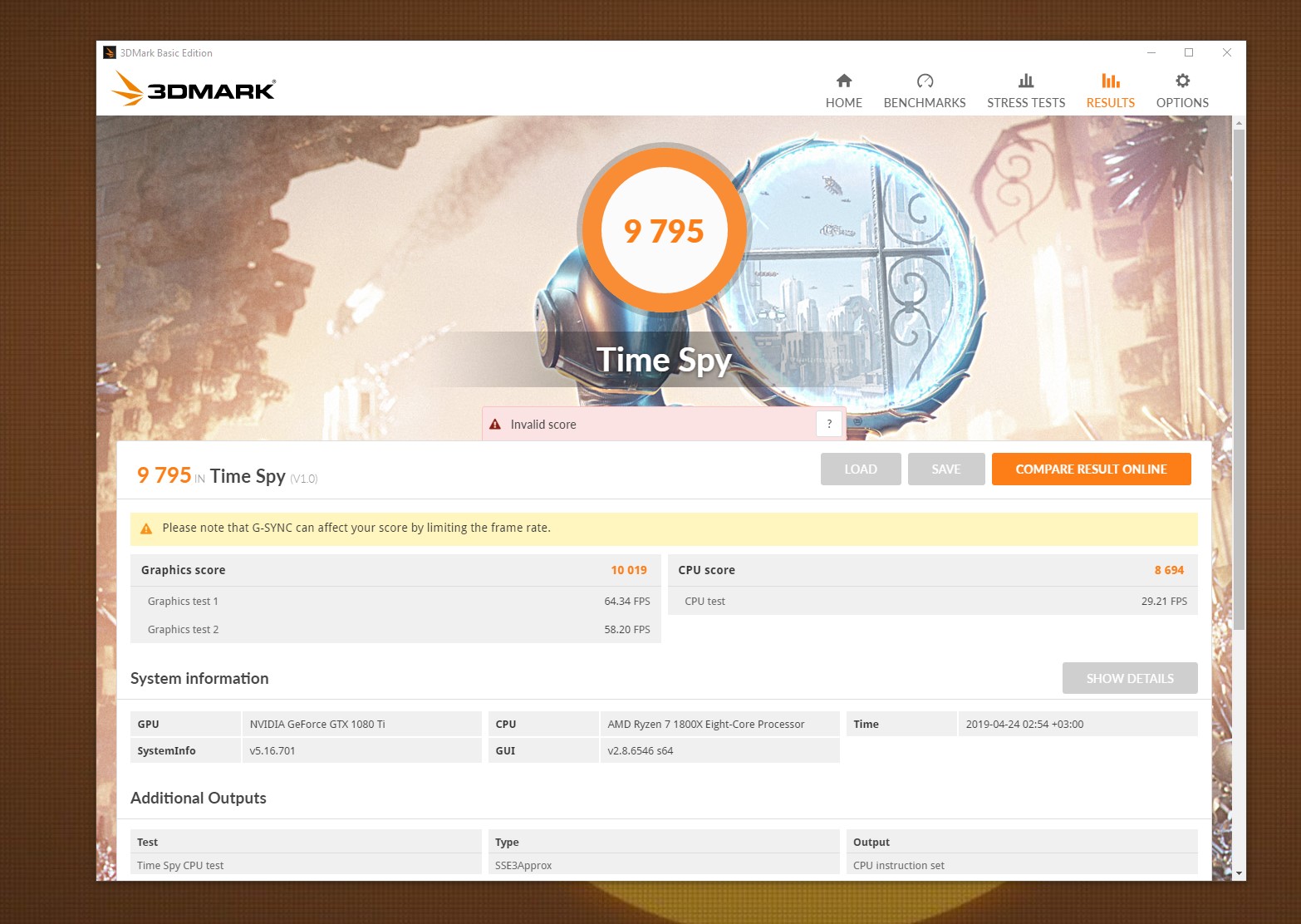
Task: Open the Invalid score help question mark
Action: point(829,424)
